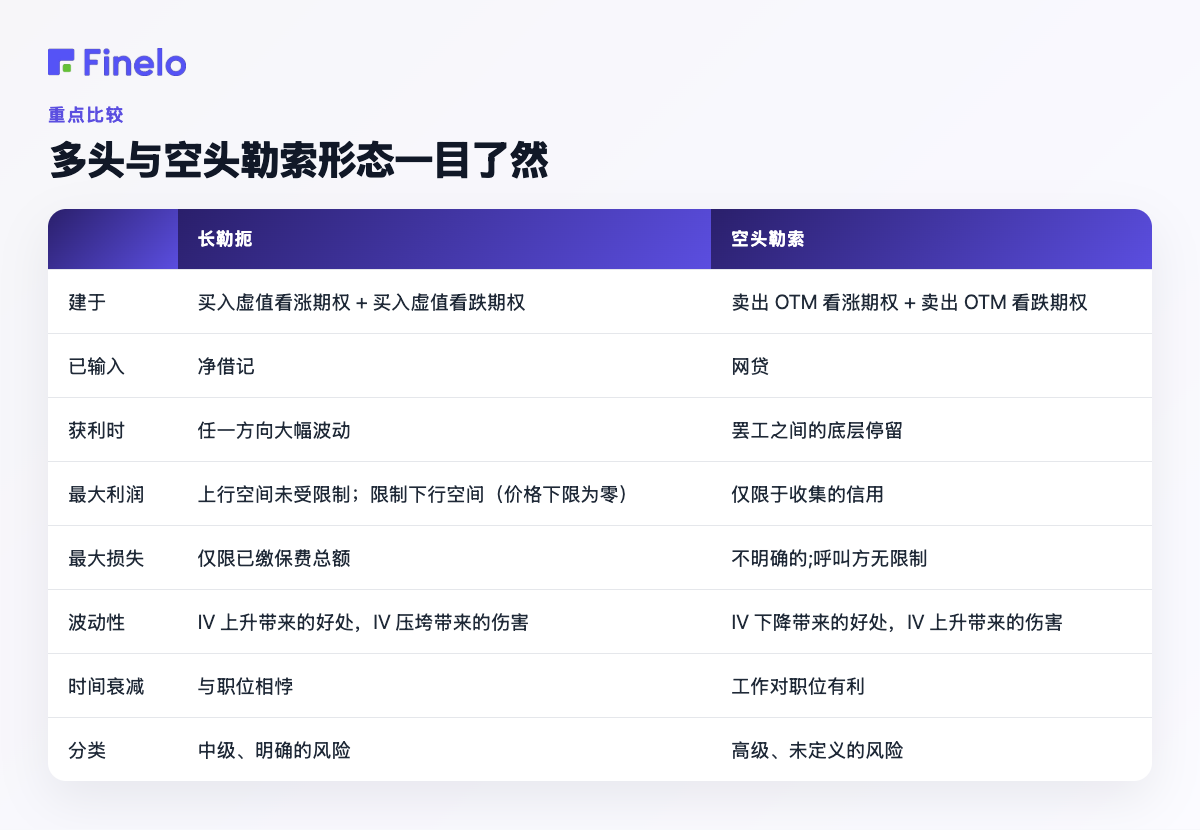
Task: Click cell '仅限于收集的信用'
Action: [x=807, y=494]
